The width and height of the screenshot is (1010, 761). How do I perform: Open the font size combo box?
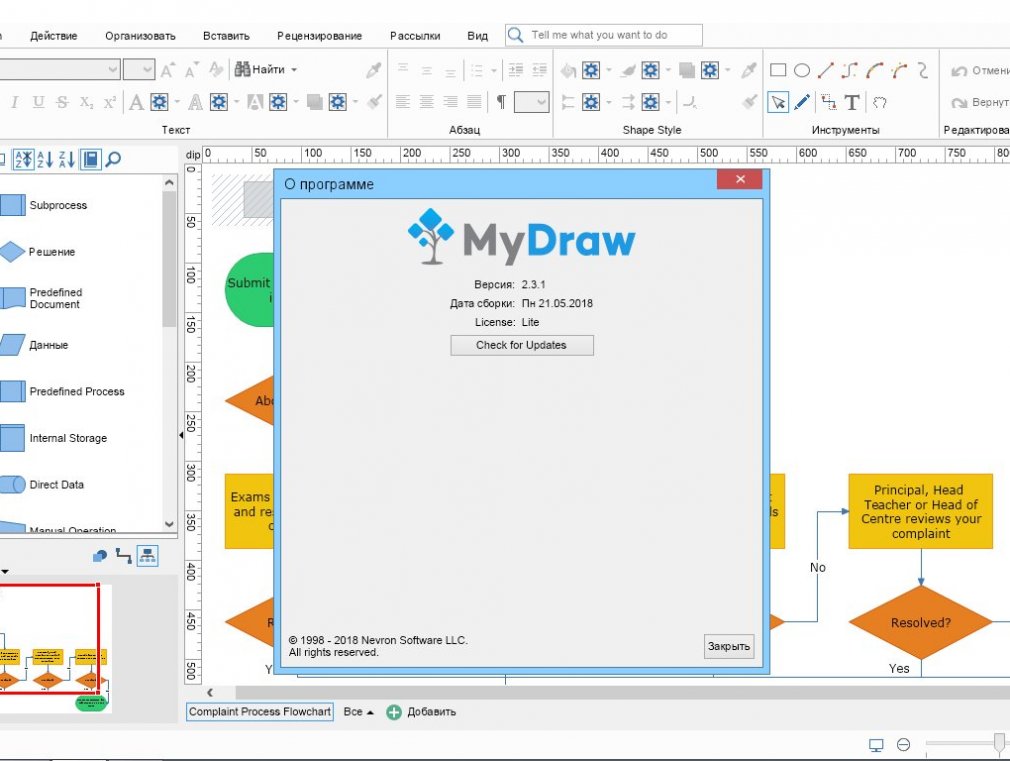(x=138, y=69)
